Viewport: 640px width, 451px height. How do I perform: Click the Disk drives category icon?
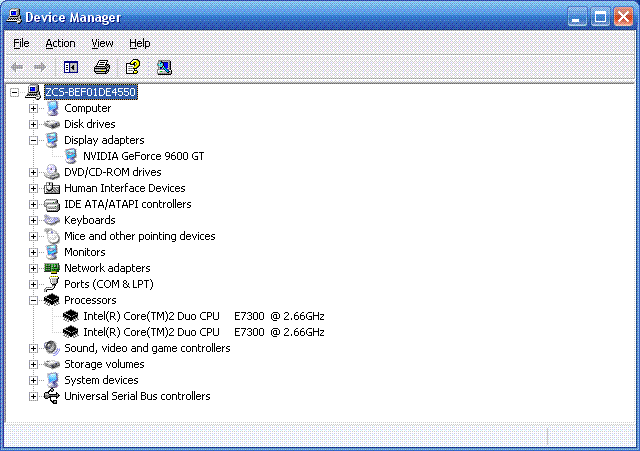tap(52, 124)
